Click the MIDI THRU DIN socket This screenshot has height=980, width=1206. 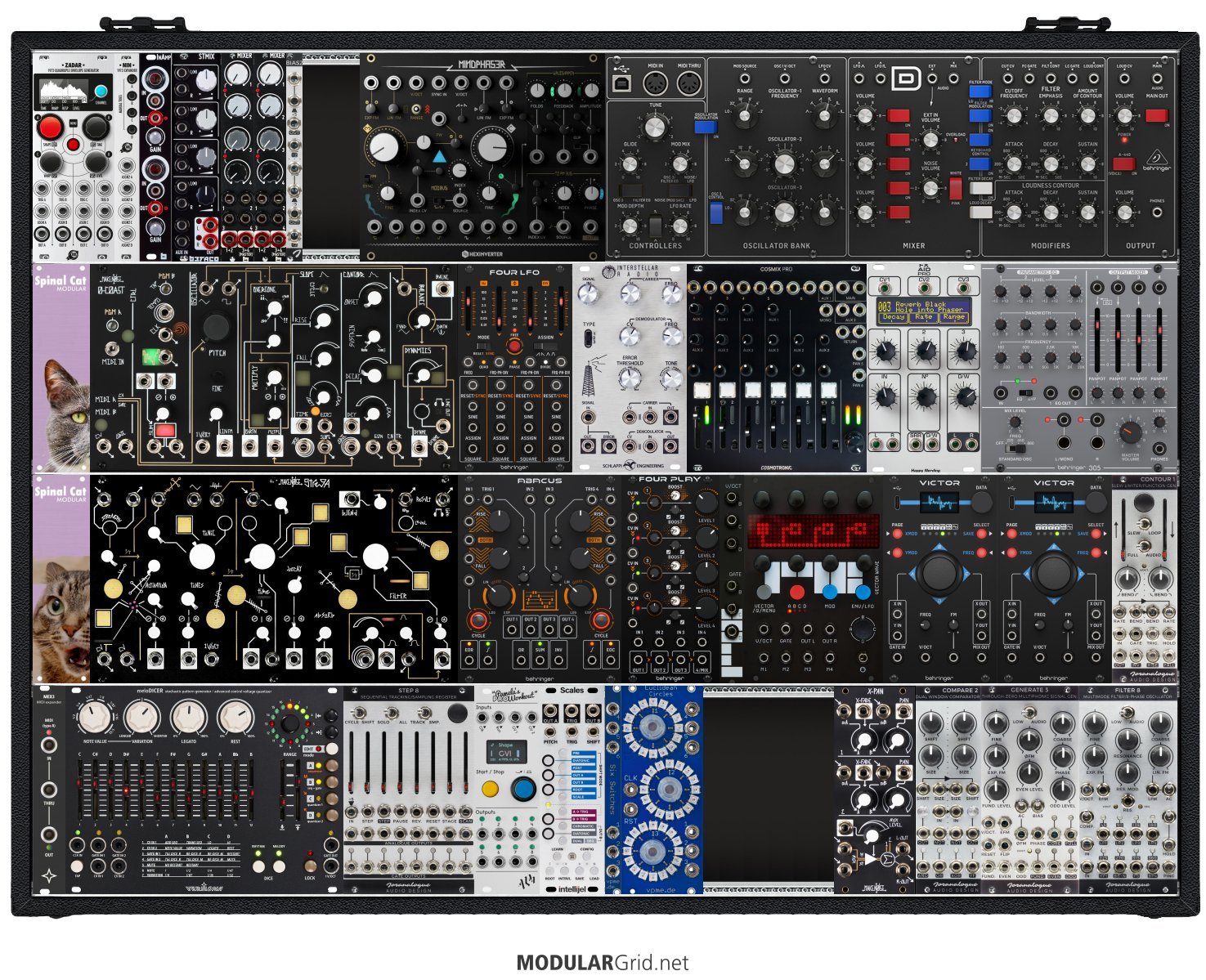[x=688, y=84]
